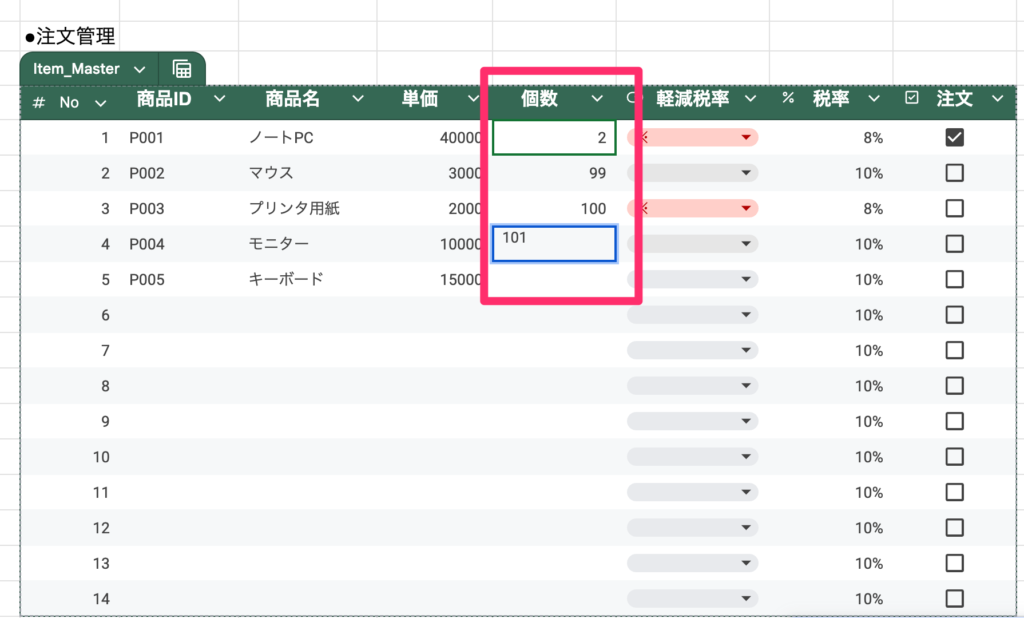Check the 注文 checkbox for マウス row

tap(954, 173)
